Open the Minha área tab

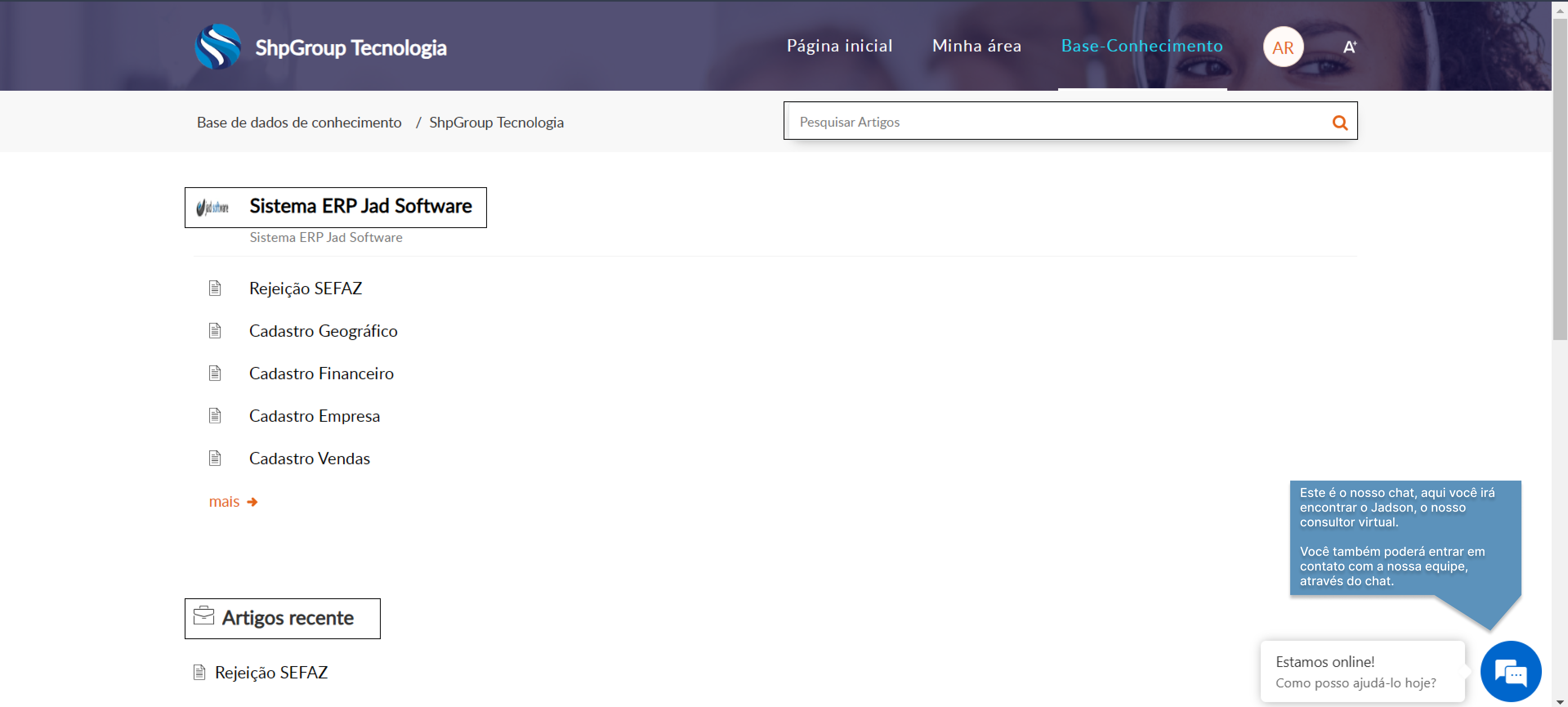(976, 46)
